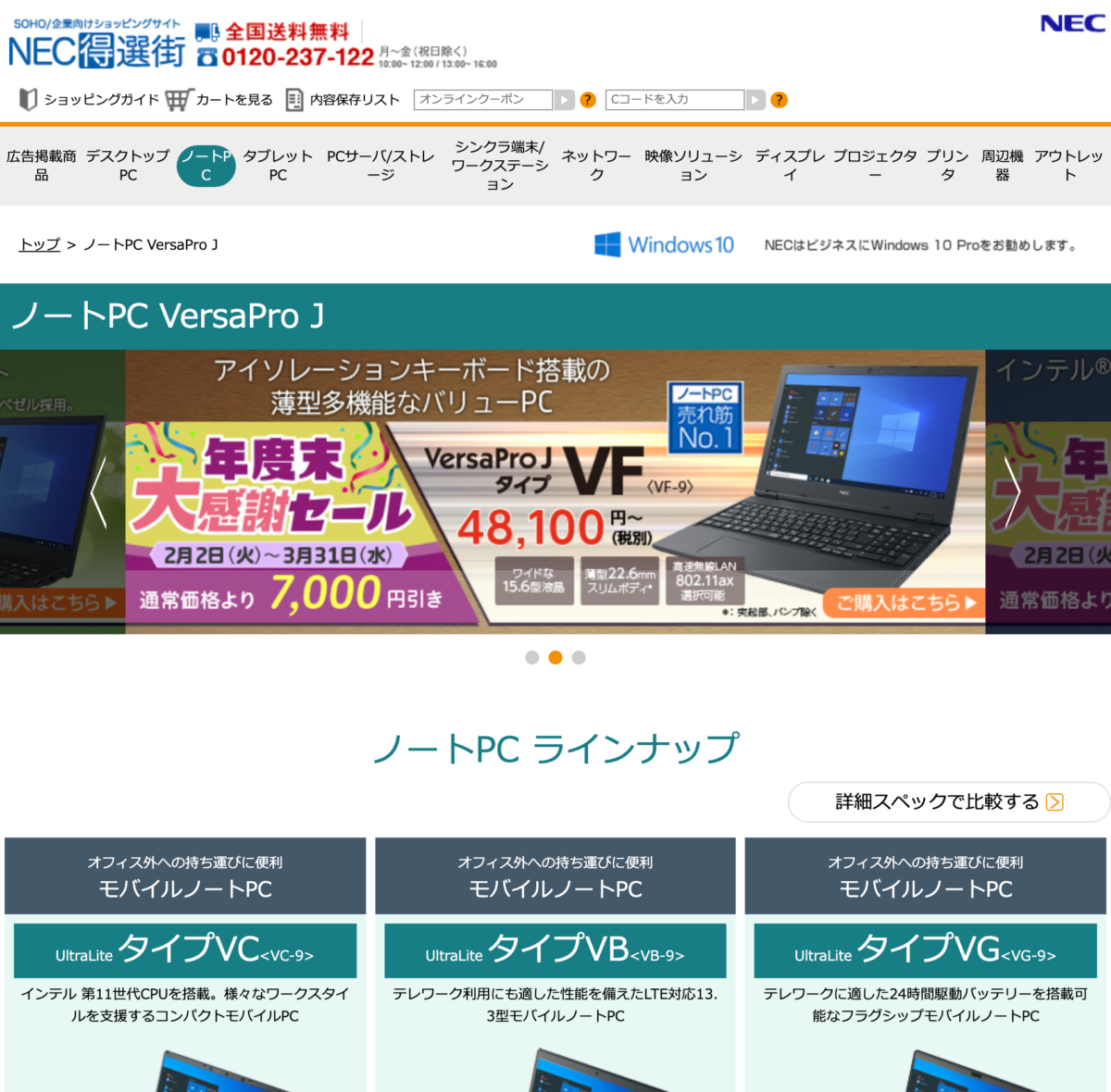
Task: Select the active orange carousel dot
Action: (x=555, y=657)
